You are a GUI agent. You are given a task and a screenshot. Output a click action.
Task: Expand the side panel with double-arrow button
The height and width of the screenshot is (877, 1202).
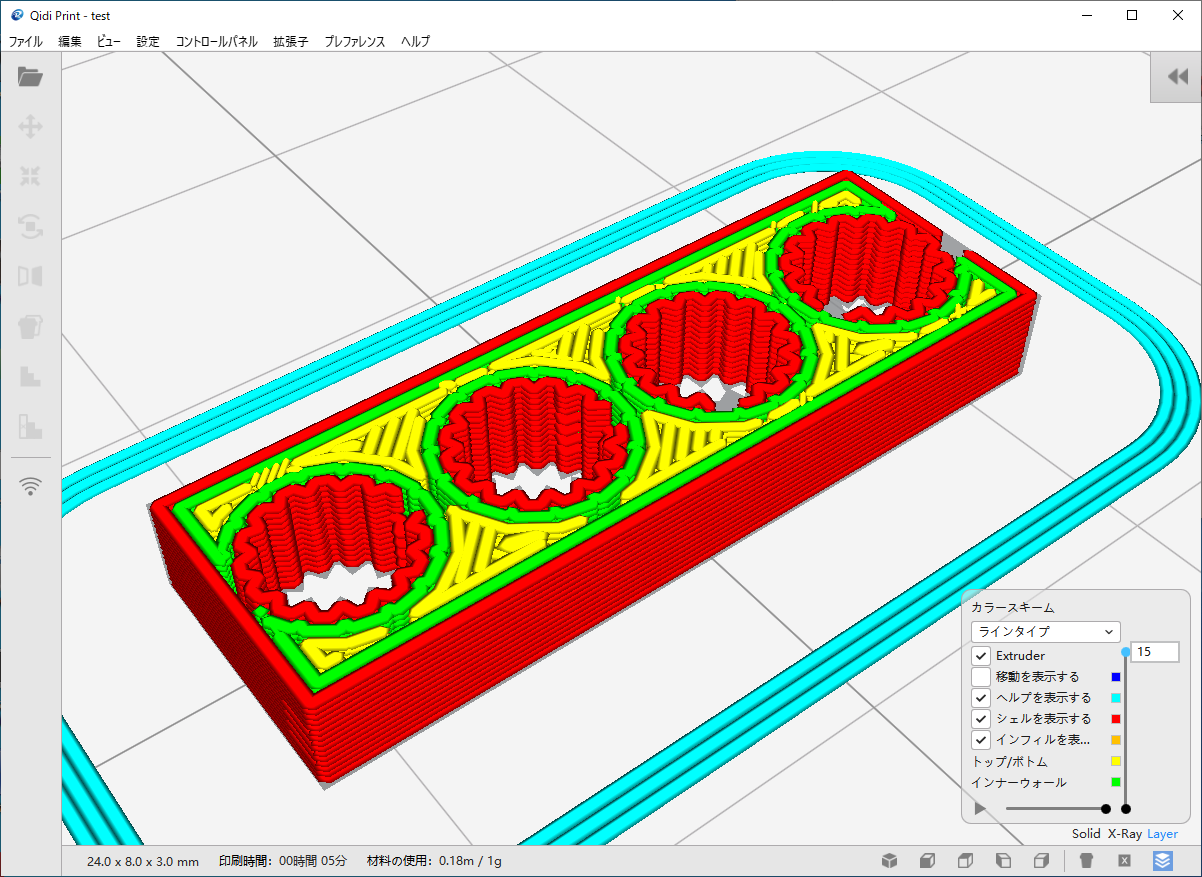[1176, 78]
